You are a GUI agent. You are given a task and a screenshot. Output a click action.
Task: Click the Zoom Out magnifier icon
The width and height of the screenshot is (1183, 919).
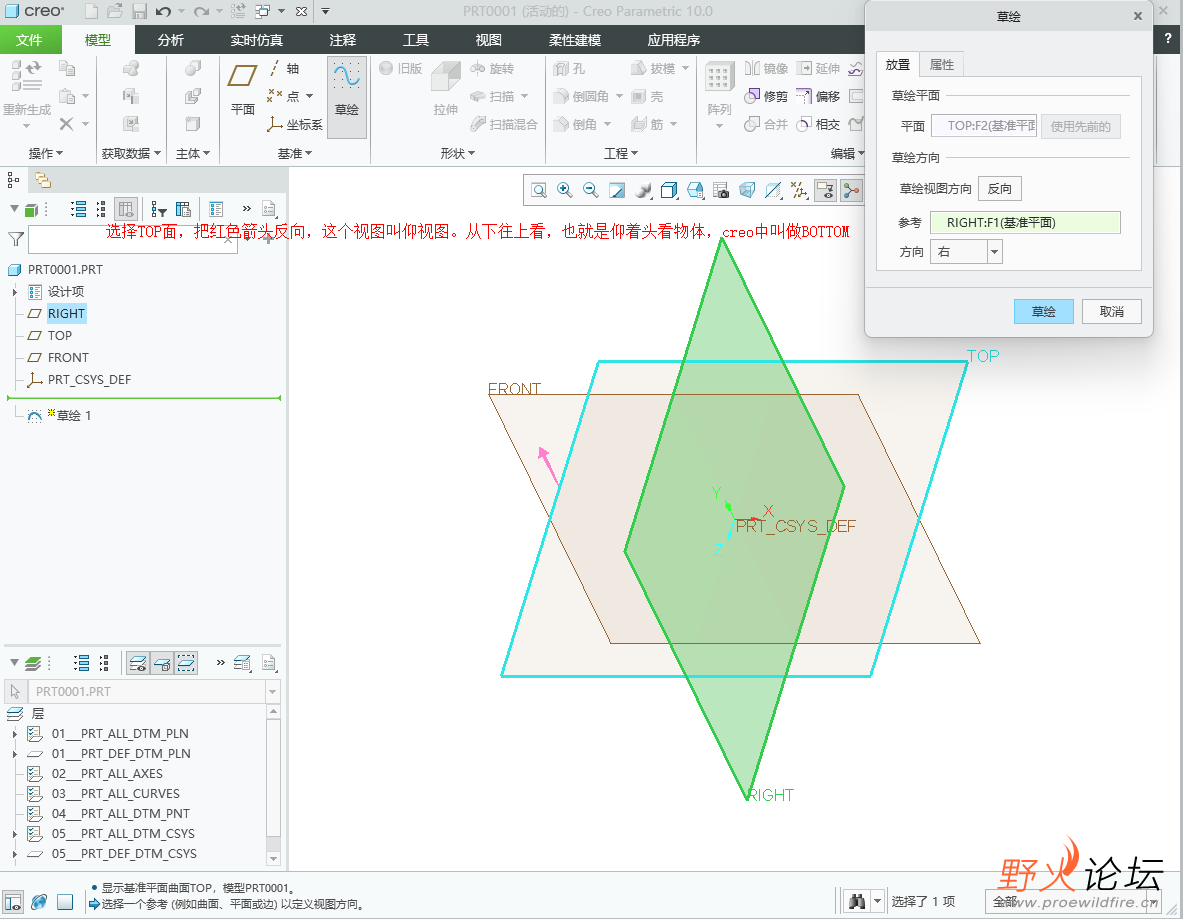coord(591,190)
